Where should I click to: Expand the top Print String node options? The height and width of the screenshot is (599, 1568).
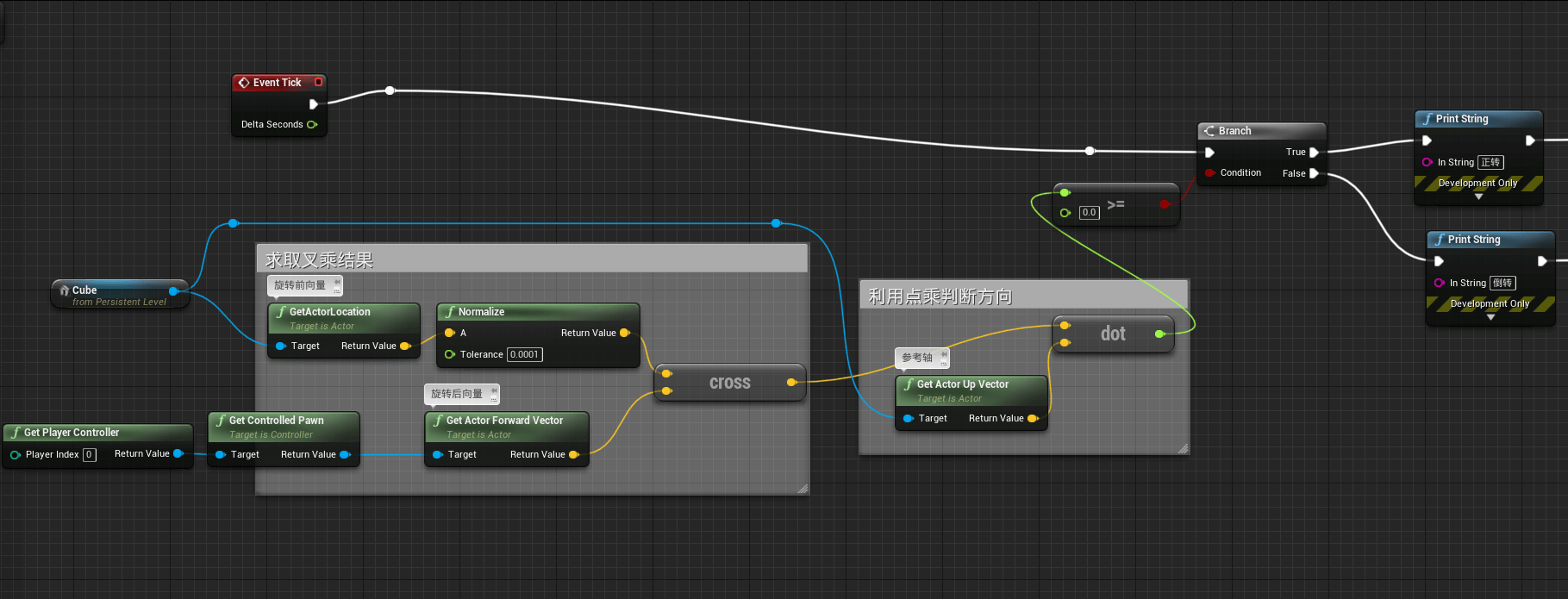[x=1478, y=197]
